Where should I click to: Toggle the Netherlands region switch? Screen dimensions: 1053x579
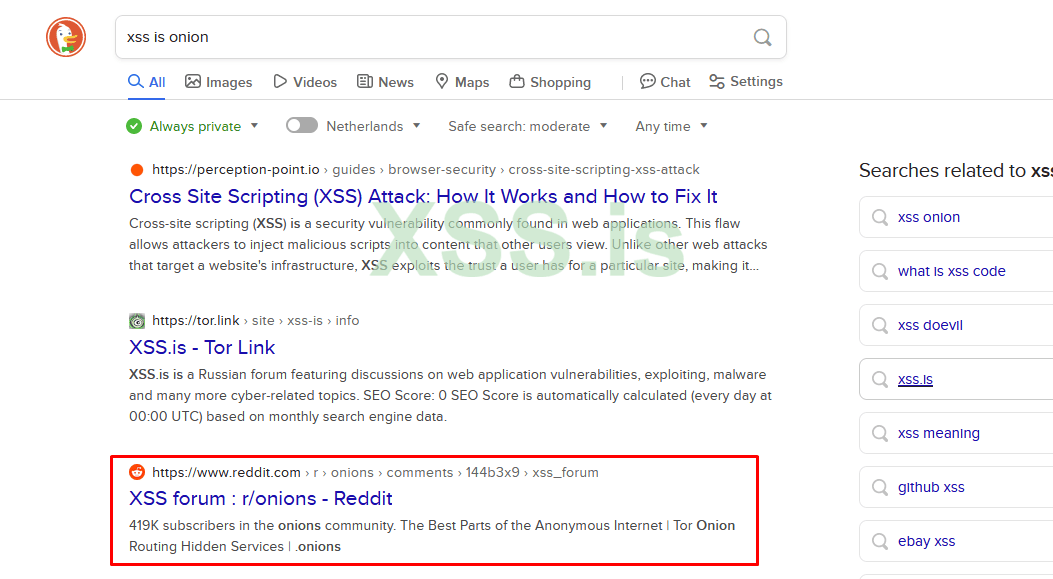click(302, 126)
